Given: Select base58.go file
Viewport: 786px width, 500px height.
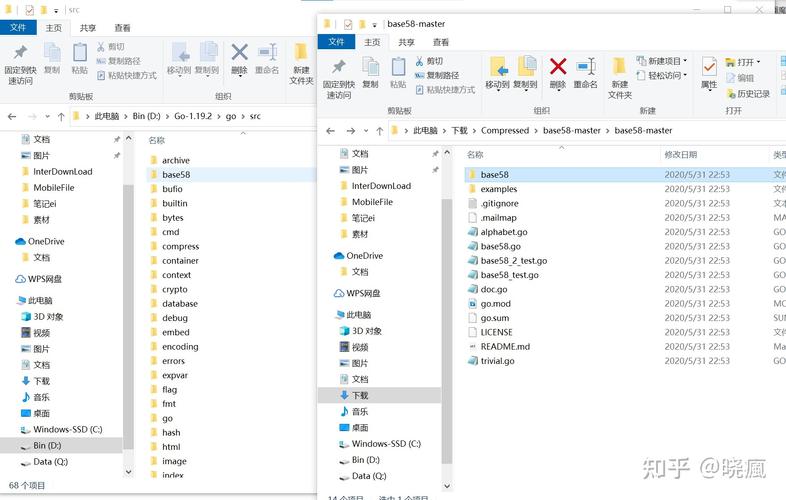Looking at the screenshot, I should click(500, 246).
